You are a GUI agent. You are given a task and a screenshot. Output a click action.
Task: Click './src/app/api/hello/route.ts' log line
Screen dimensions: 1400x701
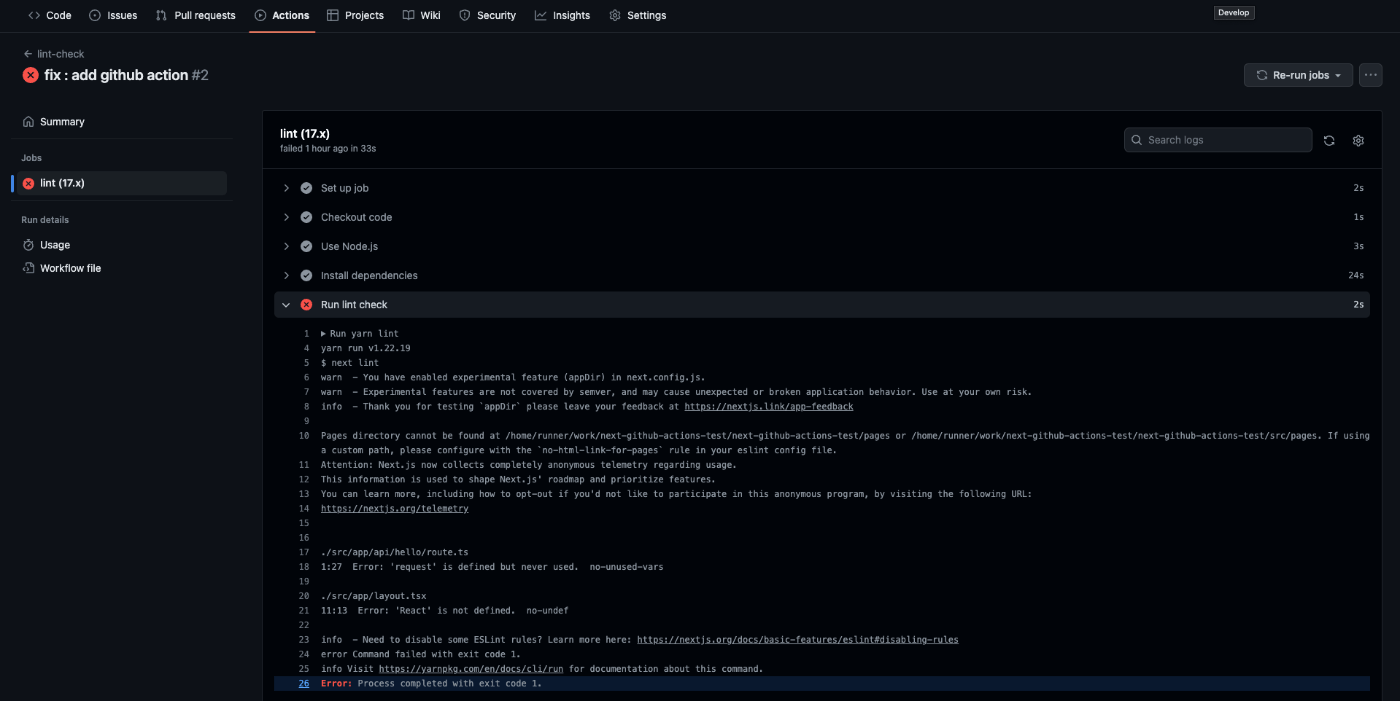coord(394,552)
